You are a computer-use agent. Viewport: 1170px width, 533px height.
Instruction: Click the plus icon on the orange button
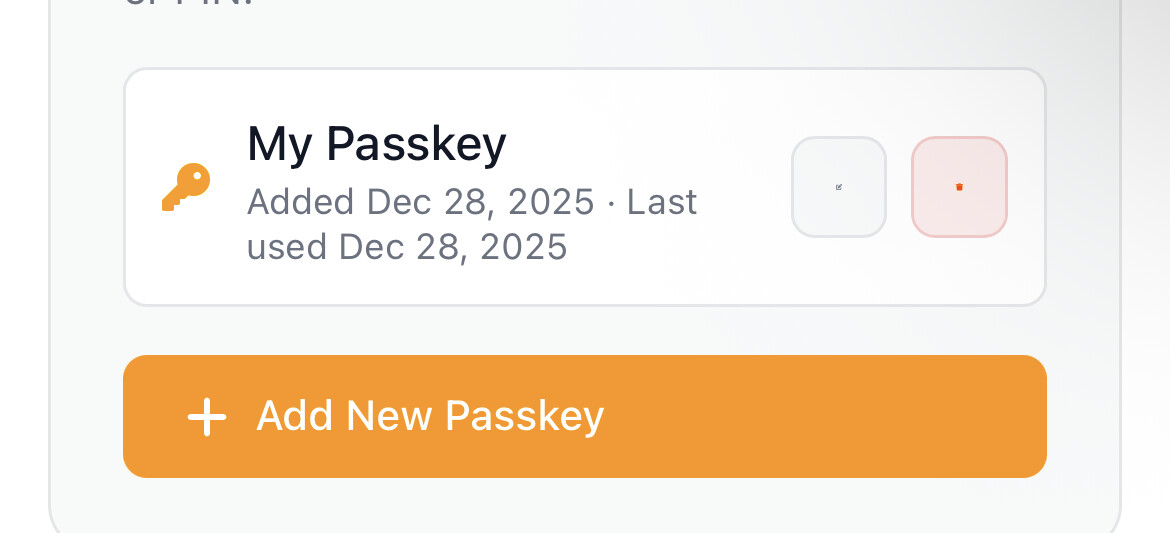[x=207, y=417]
